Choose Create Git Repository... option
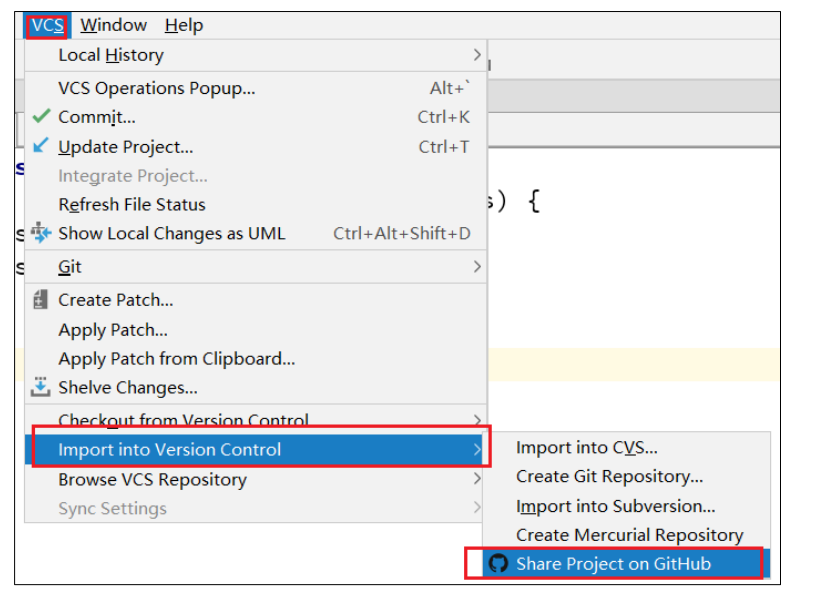828x589 pixels. [x=626, y=476]
